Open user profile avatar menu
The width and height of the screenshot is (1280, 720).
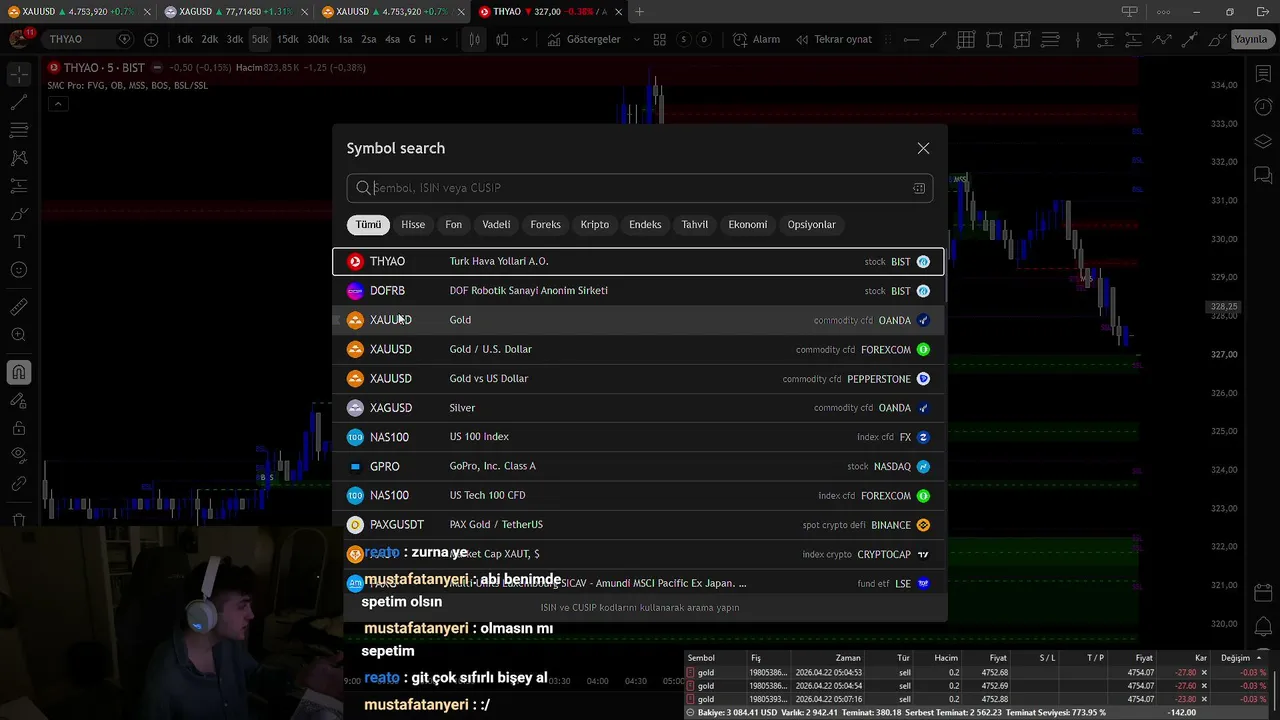(x=19, y=39)
